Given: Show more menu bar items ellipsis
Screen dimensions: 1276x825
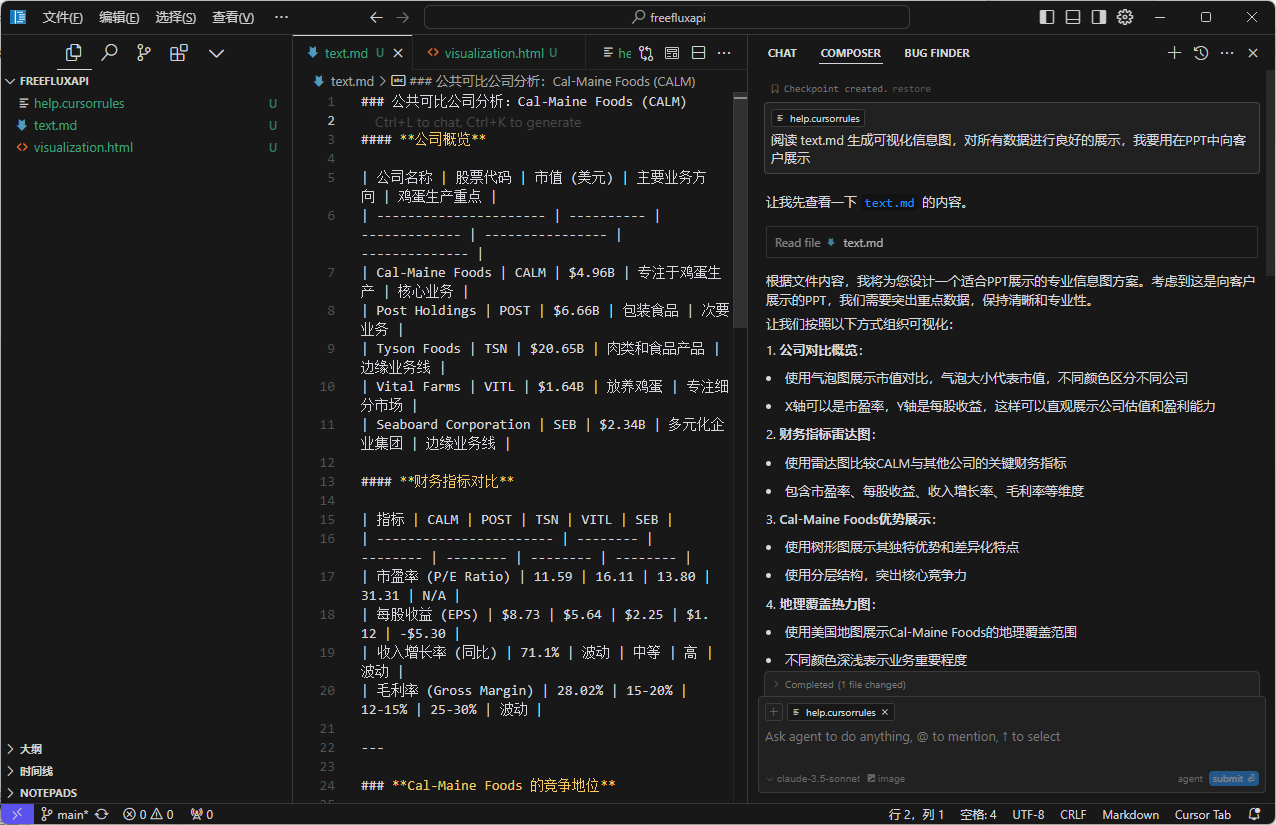Looking at the screenshot, I should (x=281, y=17).
